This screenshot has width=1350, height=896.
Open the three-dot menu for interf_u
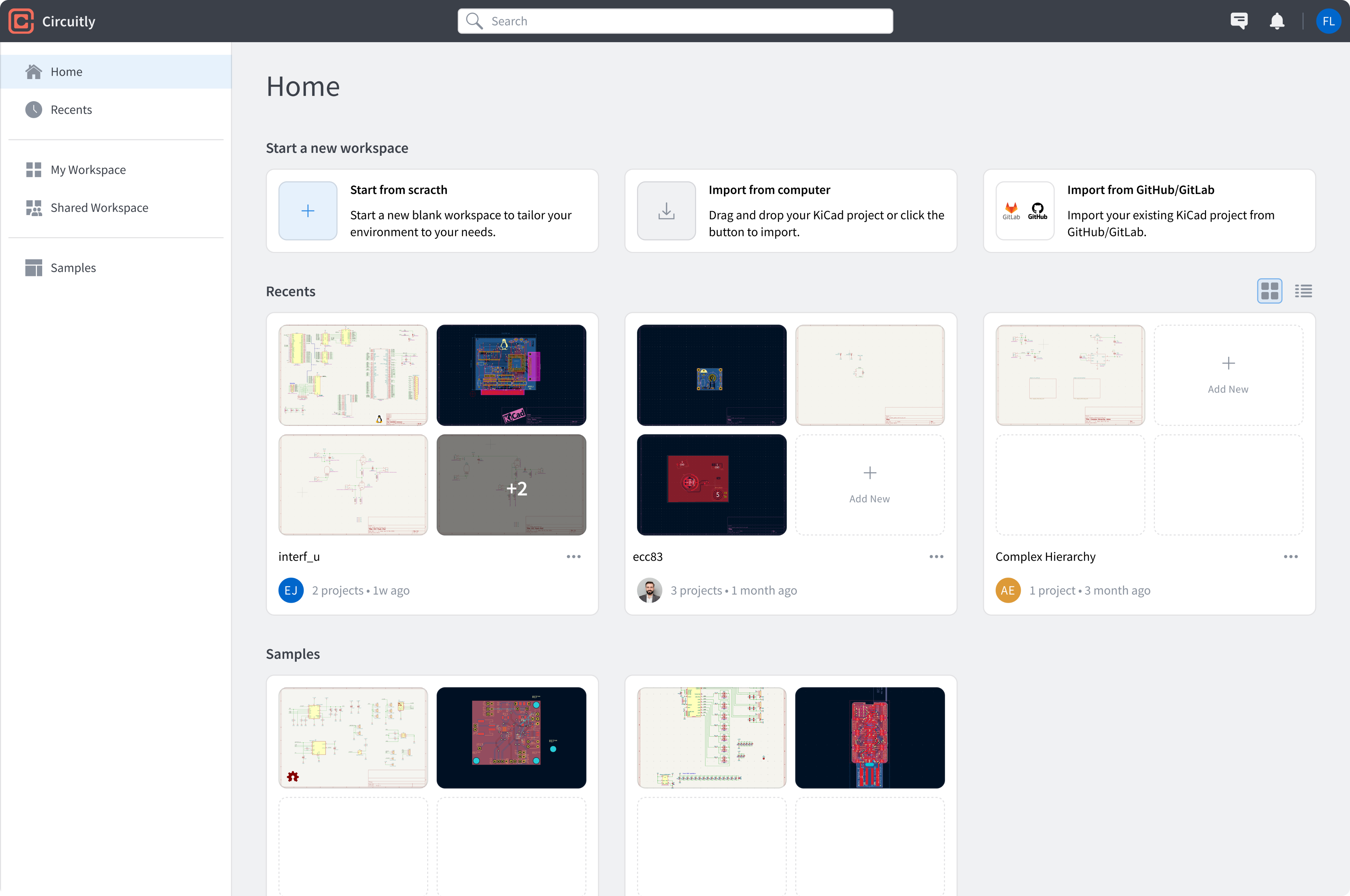573,557
